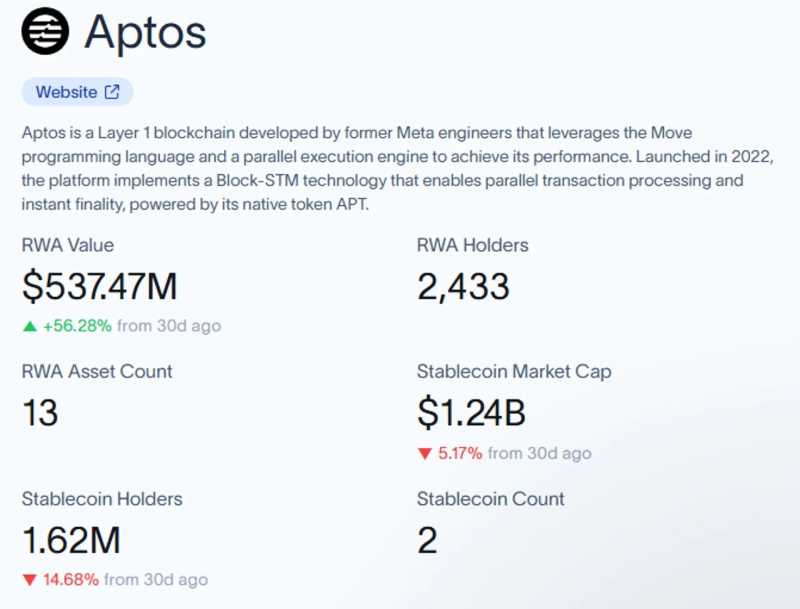Click the +56.28% change percentage
The height and width of the screenshot is (609, 800).
[77, 326]
